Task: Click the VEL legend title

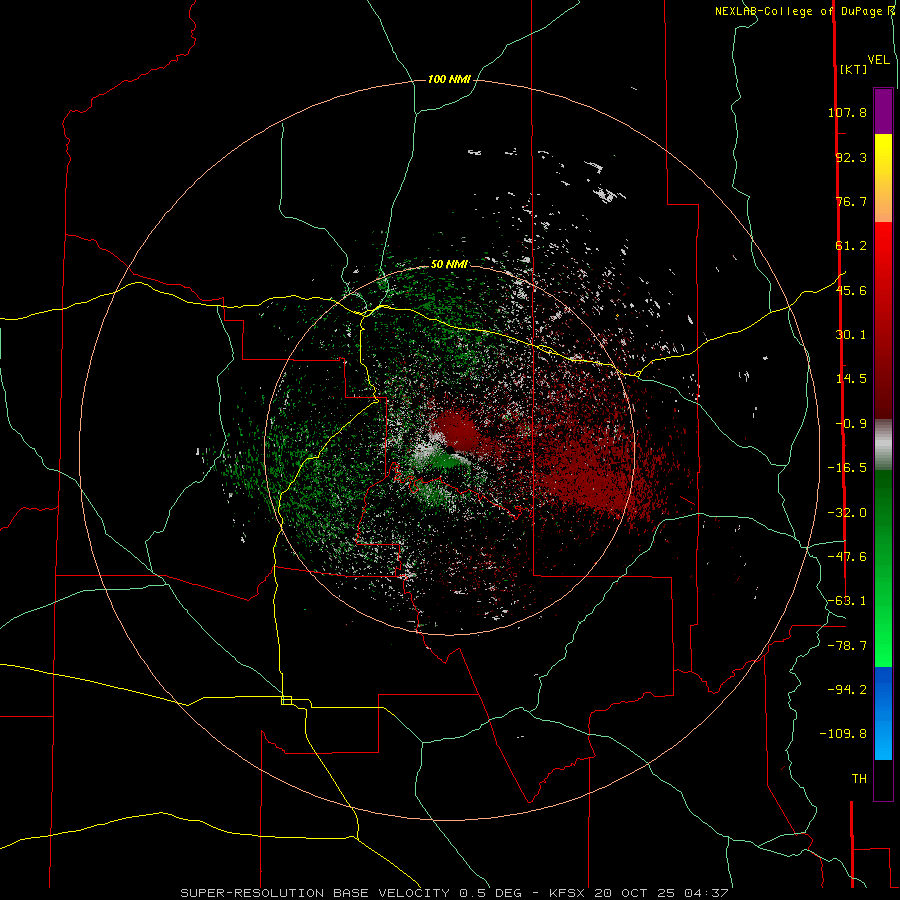Action: tap(878, 59)
